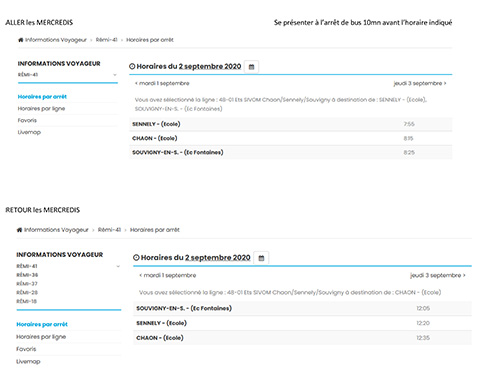This screenshot has width=500, height=389.
Task: Select SOUVIGNY-EN-S. - (Ec Fontaines) in RETOUR table
Action: [x=302, y=308]
